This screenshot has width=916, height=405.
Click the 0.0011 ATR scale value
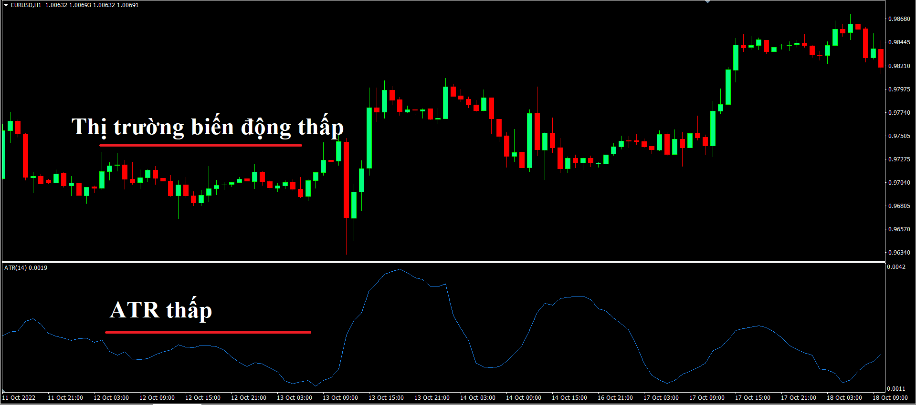pos(897,388)
